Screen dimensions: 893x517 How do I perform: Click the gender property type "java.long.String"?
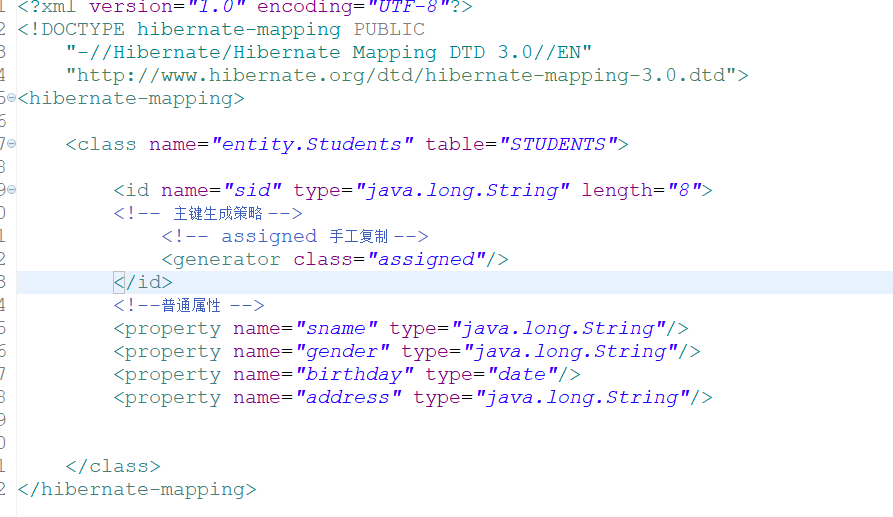tap(571, 351)
